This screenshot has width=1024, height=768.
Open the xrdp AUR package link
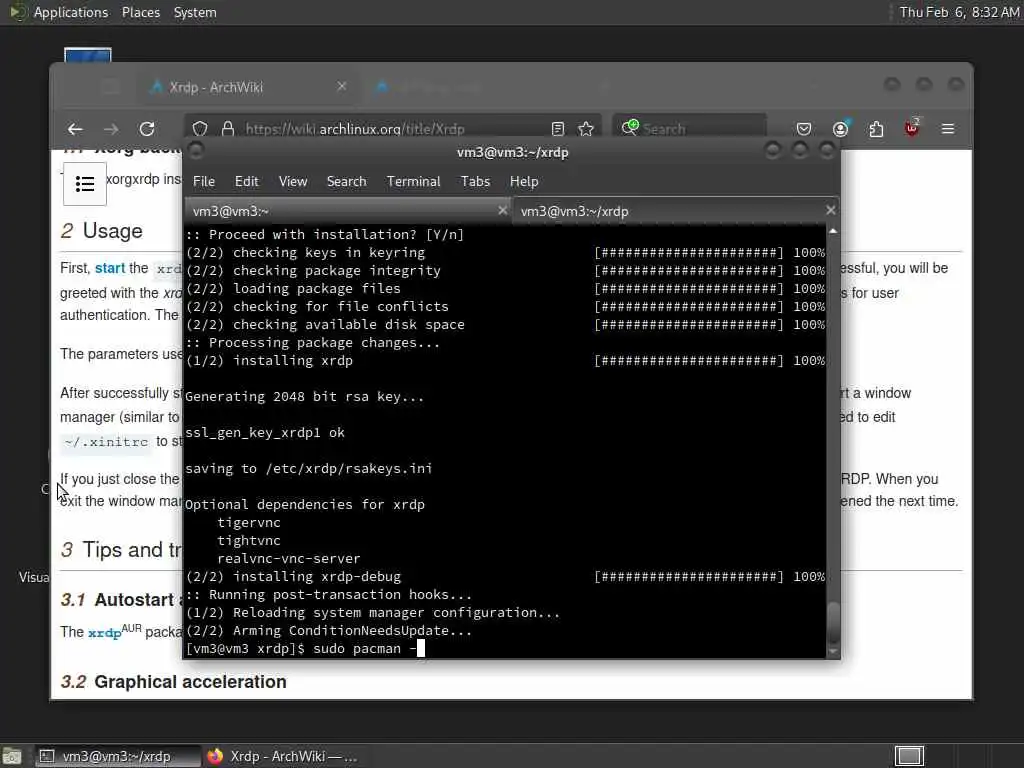[x=104, y=633]
